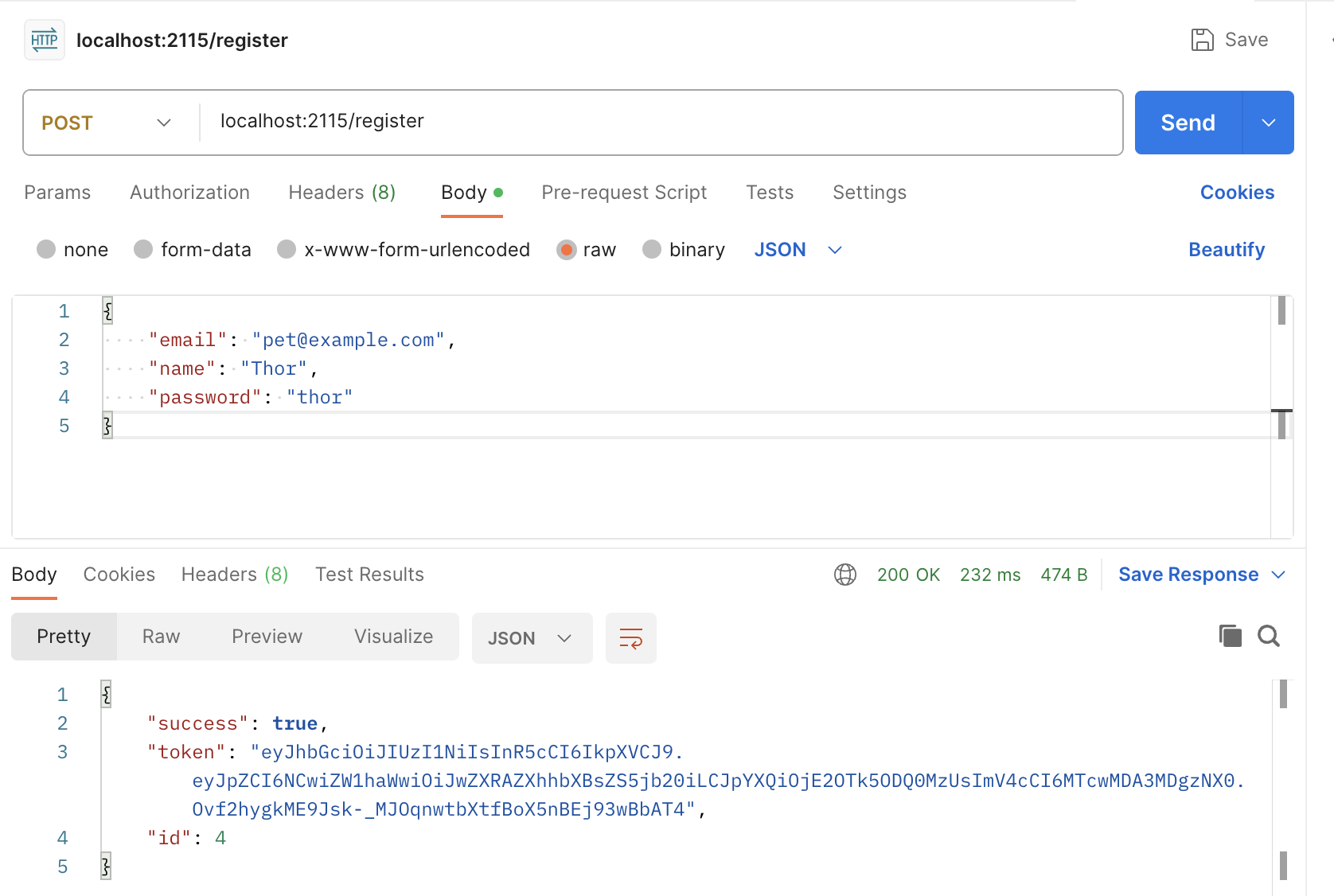Viewport: 1334px width, 896px height.
Task: Click the network globe icon
Action: [844, 575]
